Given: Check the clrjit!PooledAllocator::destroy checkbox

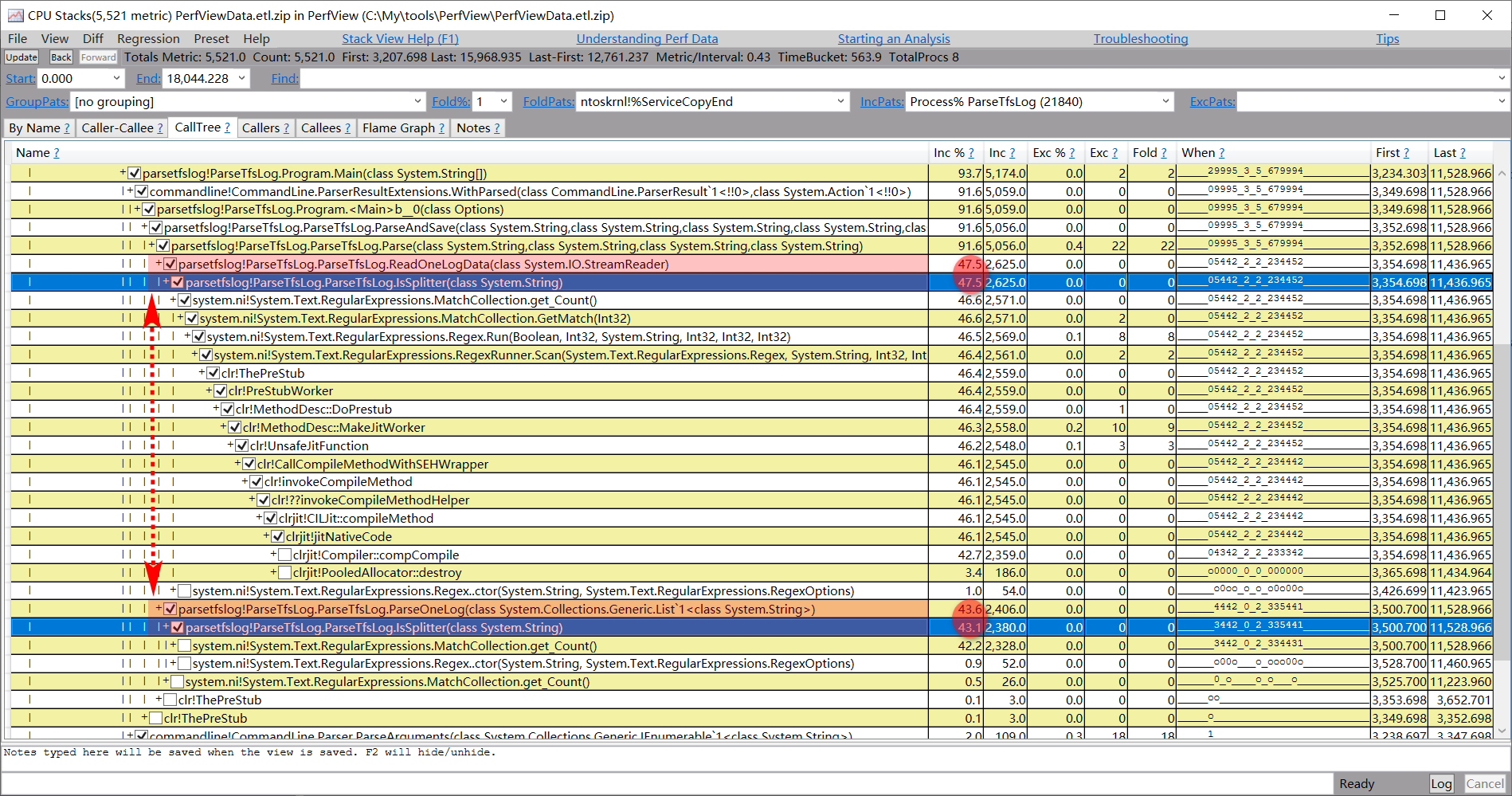Looking at the screenshot, I should [x=285, y=573].
